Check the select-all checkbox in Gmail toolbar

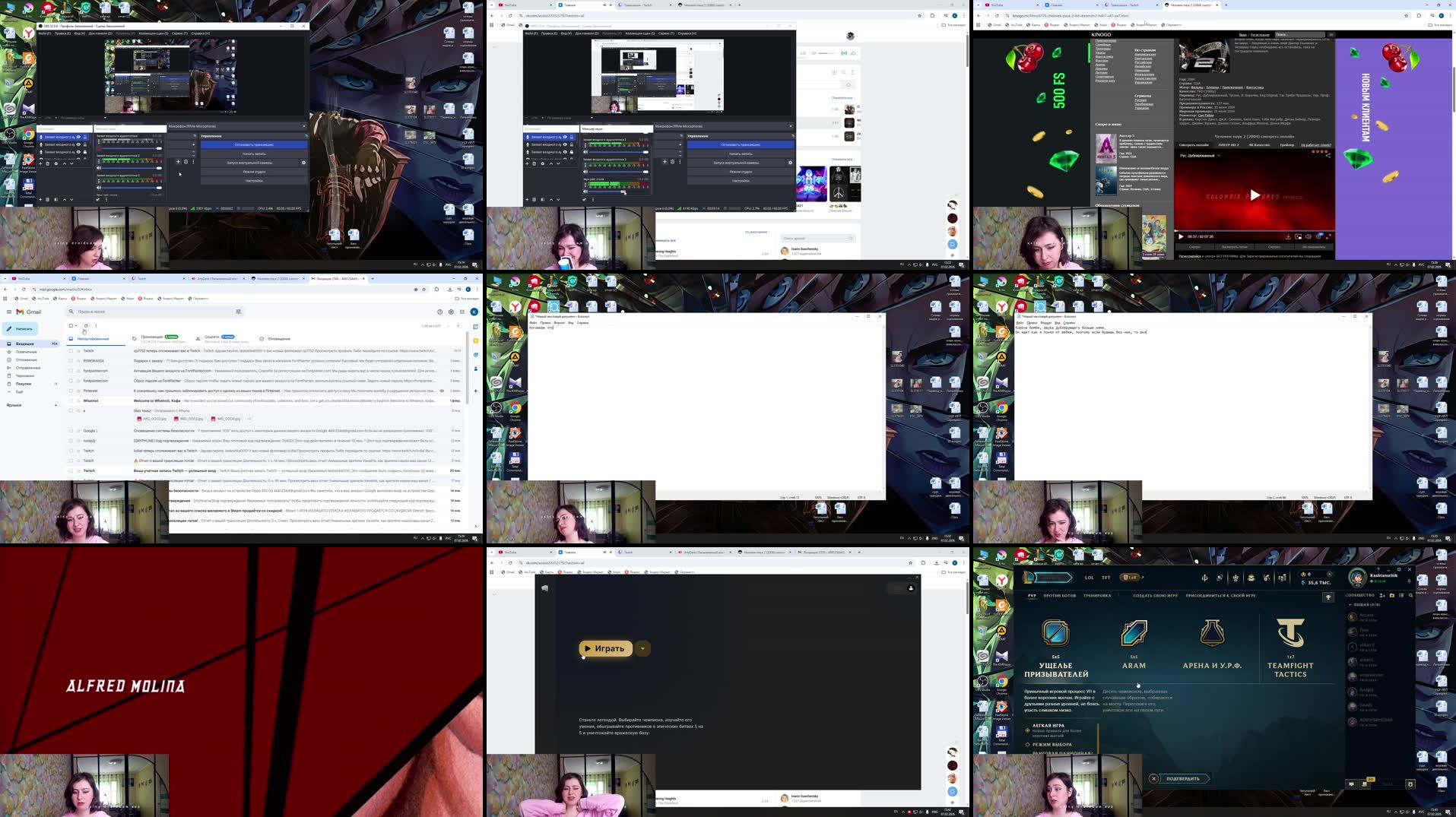click(71, 325)
